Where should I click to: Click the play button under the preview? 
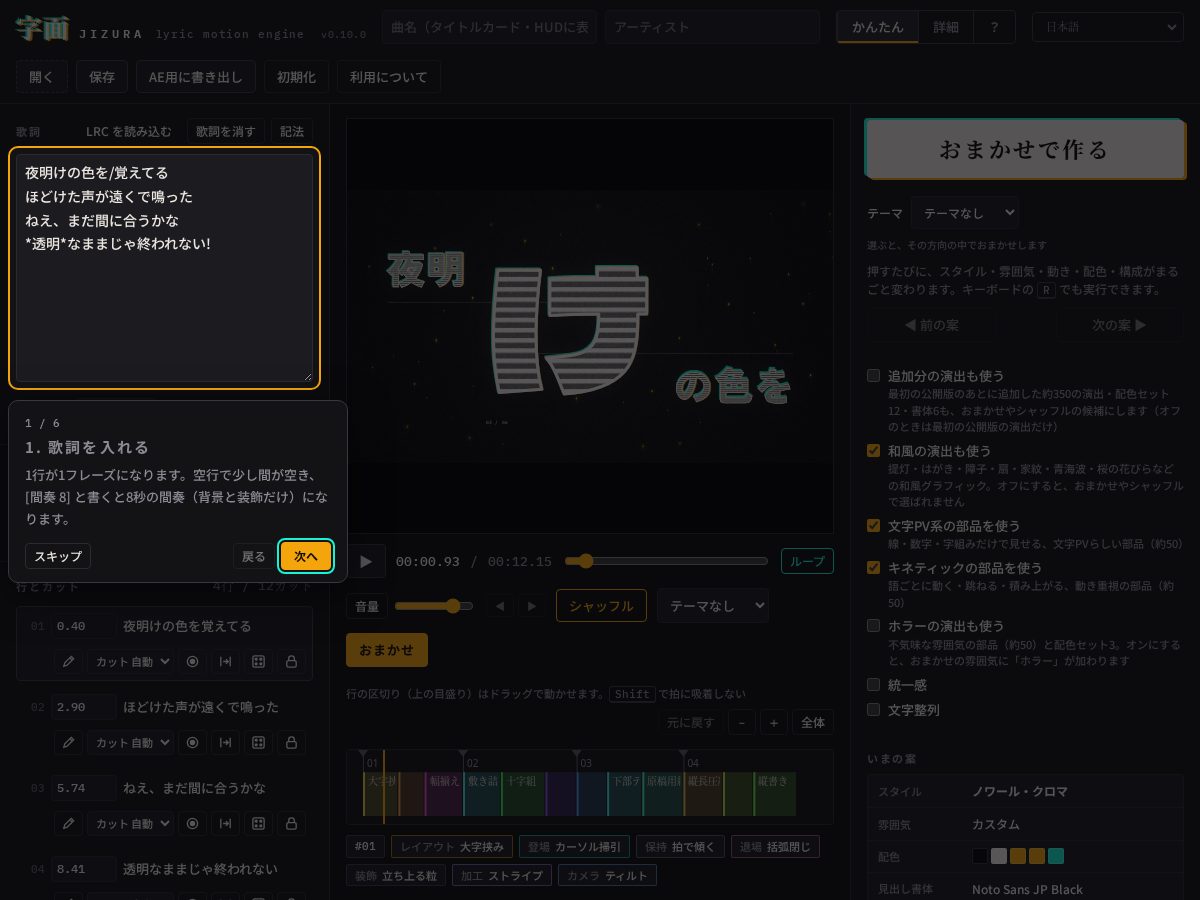point(366,562)
